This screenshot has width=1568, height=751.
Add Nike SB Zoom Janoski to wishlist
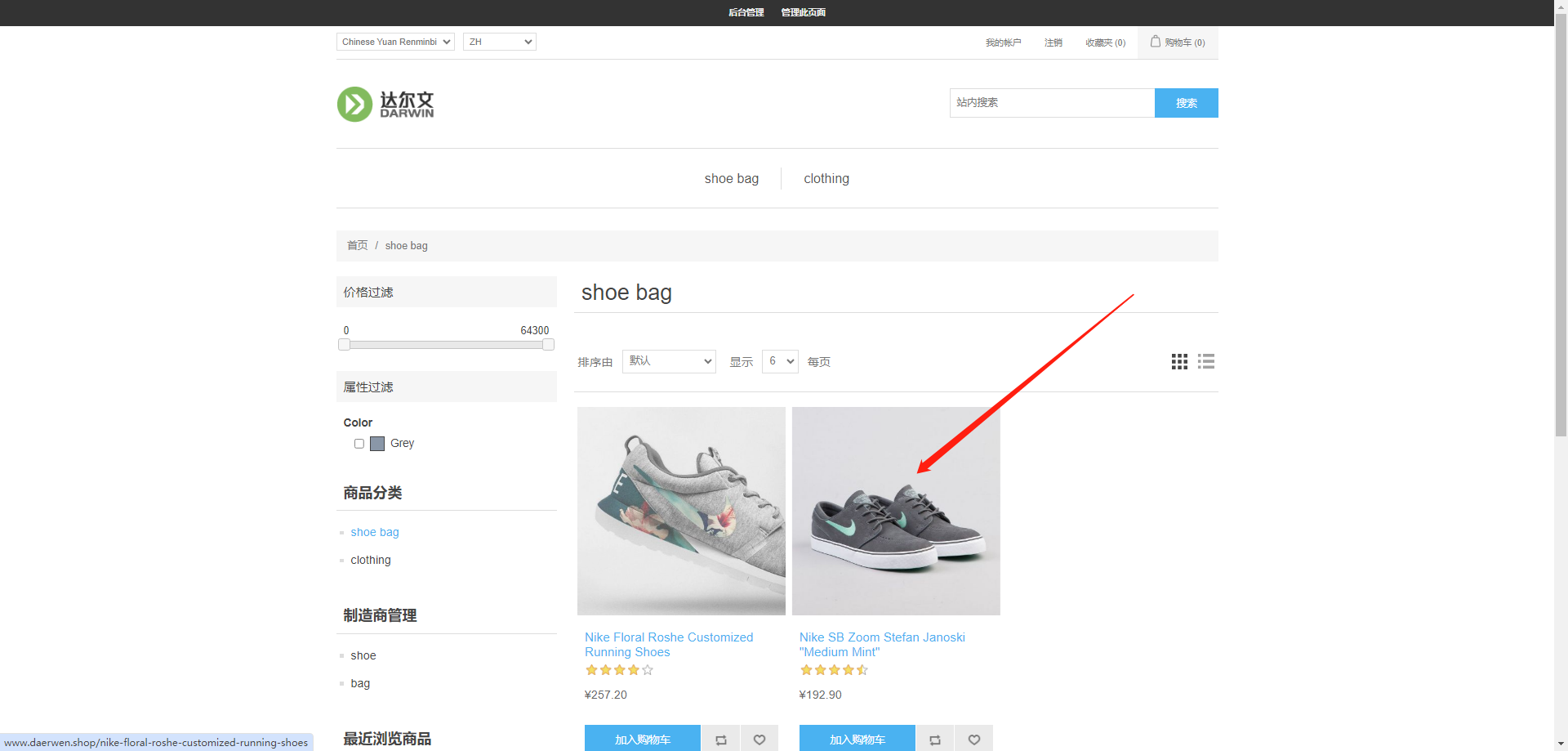[x=974, y=739]
